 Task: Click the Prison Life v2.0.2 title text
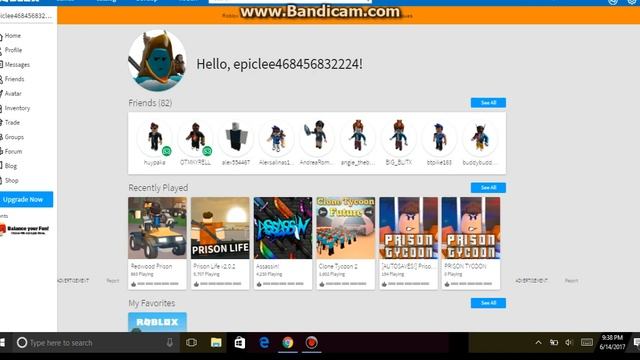point(214,266)
